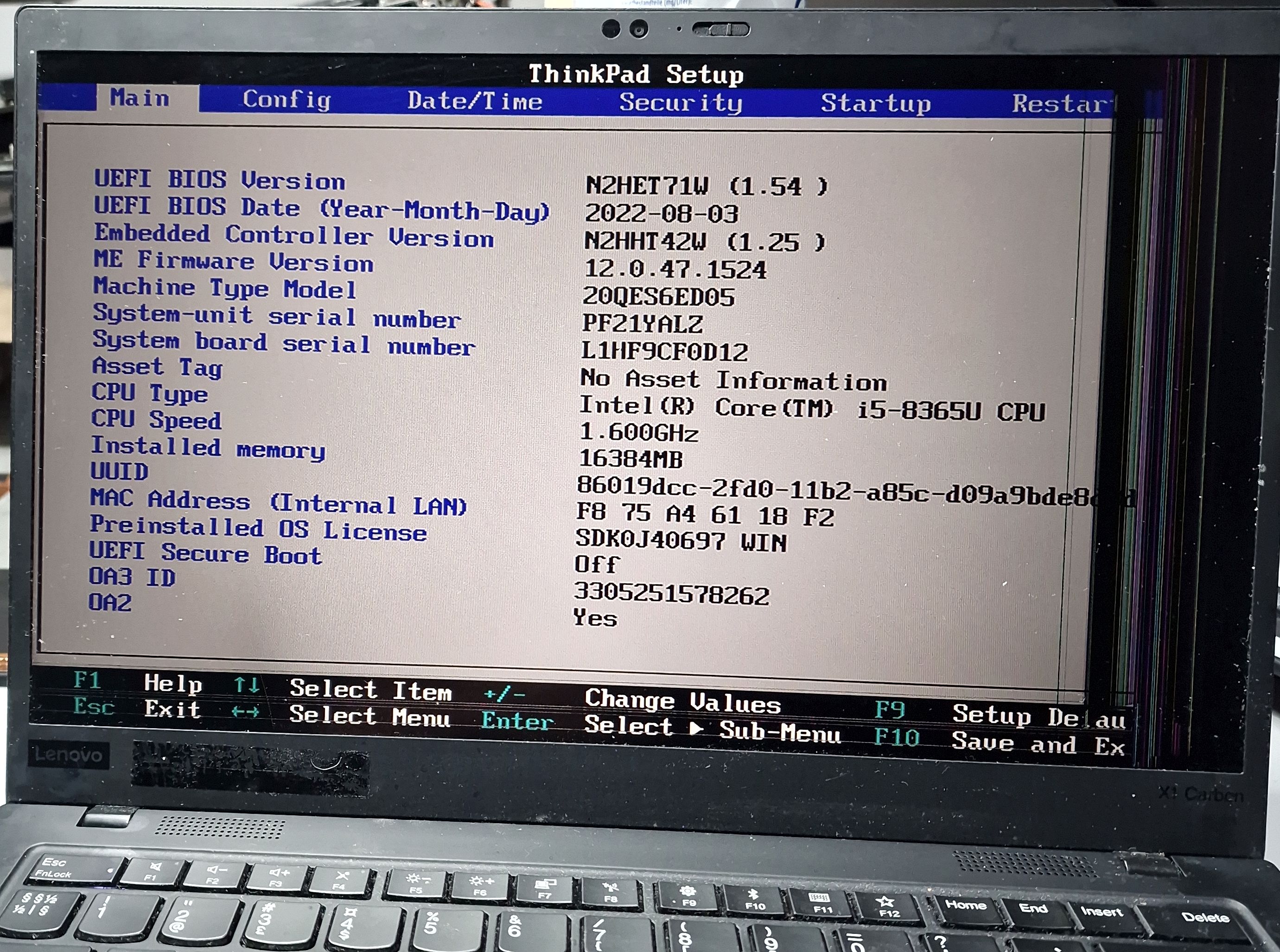The image size is (1280, 952).
Task: Click the F1 key hint
Action: click(88, 680)
